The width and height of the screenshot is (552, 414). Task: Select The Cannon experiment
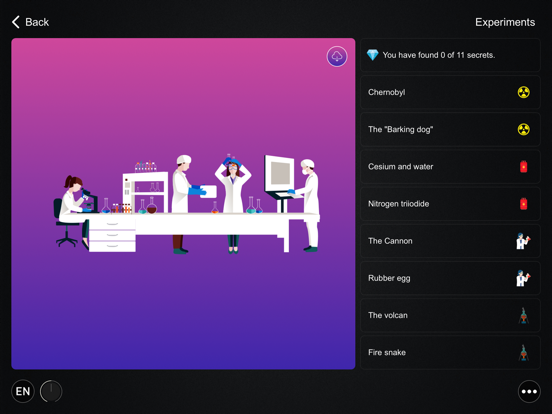point(450,241)
